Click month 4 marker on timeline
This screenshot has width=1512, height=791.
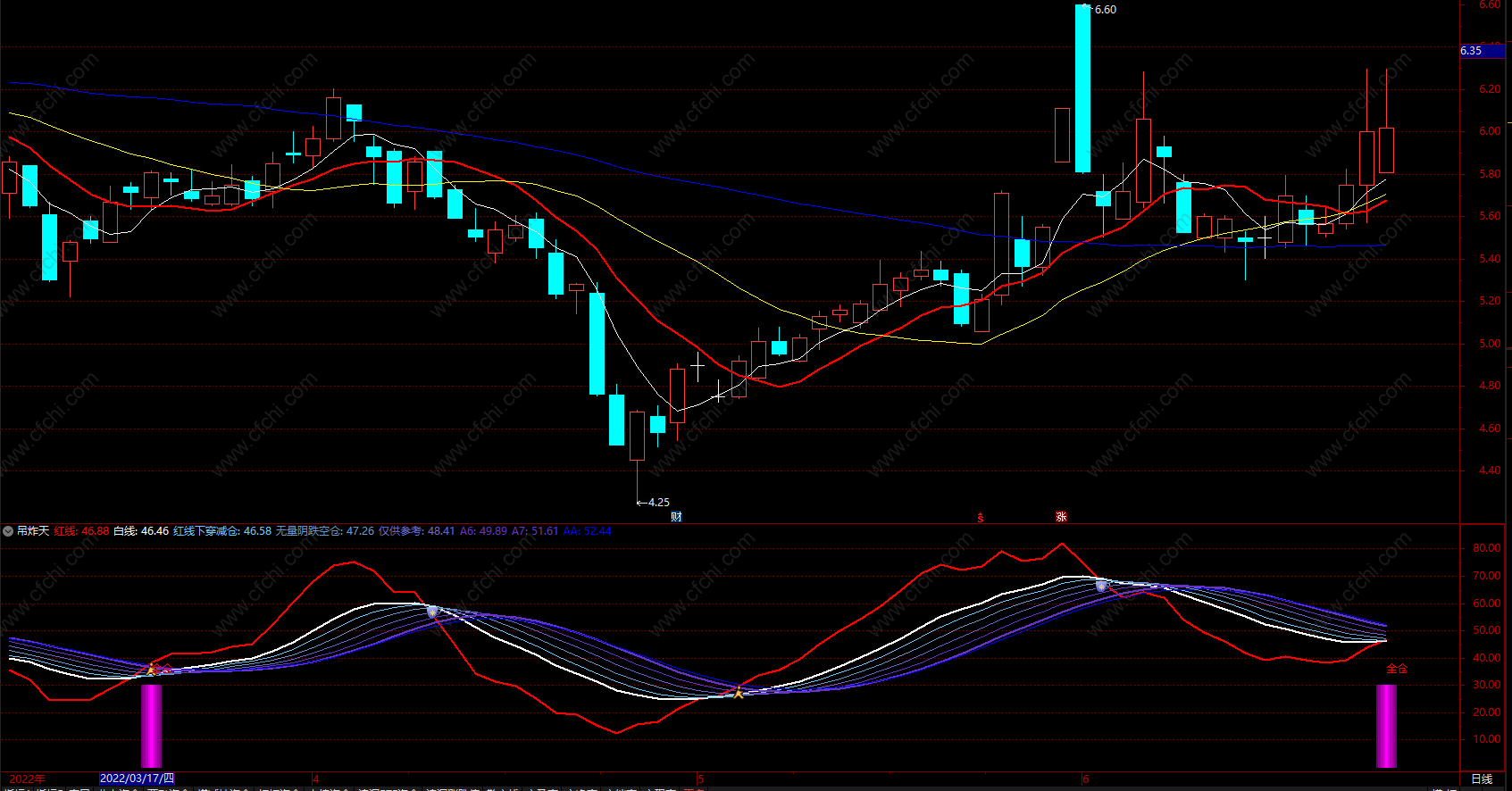coord(316,779)
